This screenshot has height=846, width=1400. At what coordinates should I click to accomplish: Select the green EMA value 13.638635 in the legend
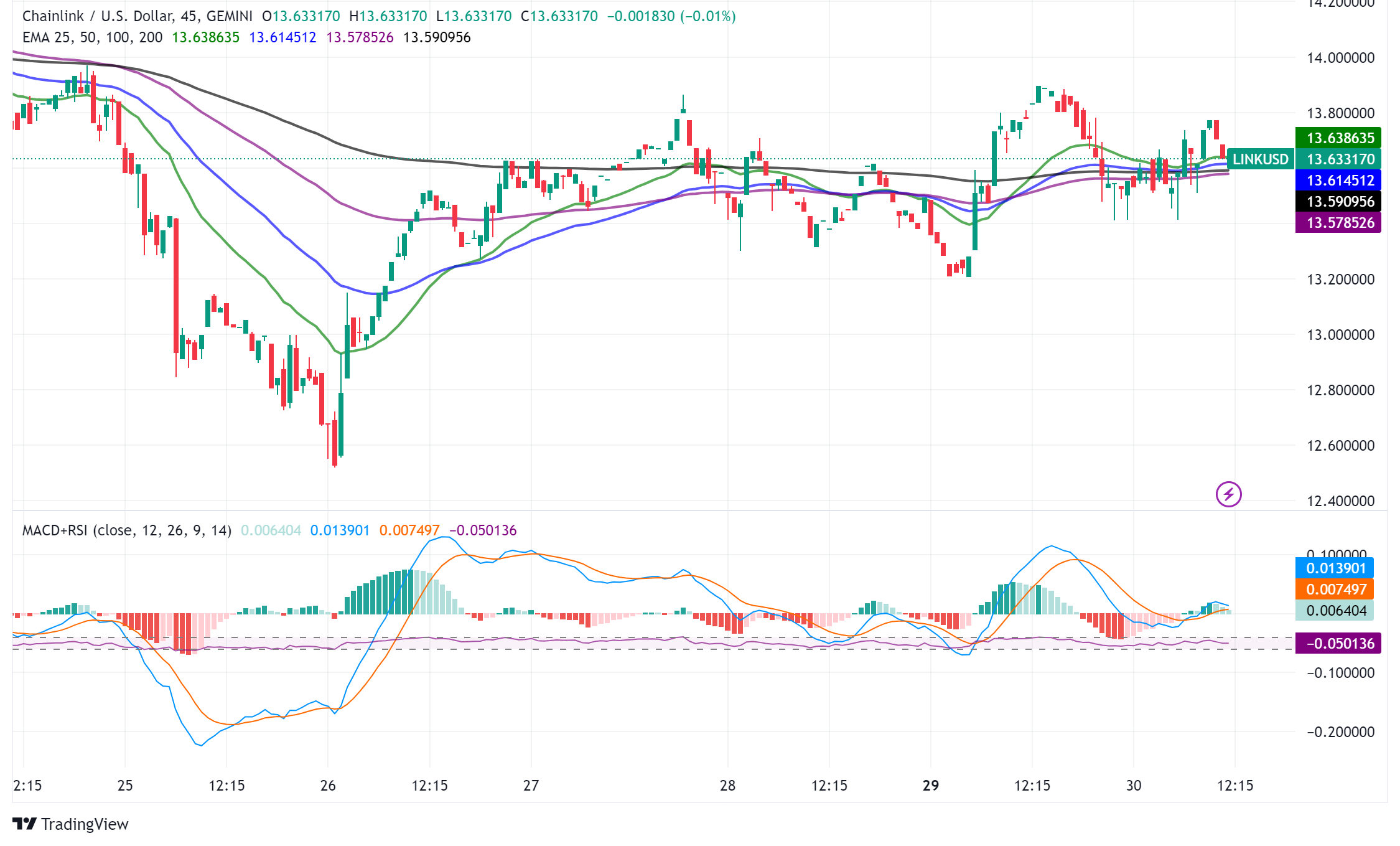point(205,37)
